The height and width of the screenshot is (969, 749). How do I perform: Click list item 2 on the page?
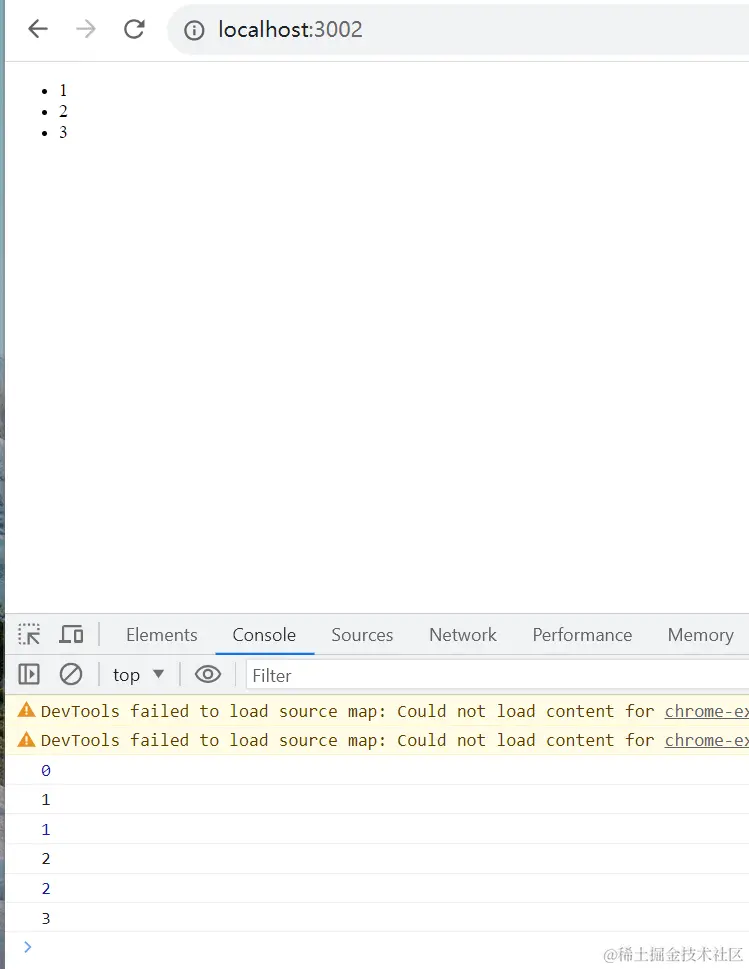[x=63, y=111]
